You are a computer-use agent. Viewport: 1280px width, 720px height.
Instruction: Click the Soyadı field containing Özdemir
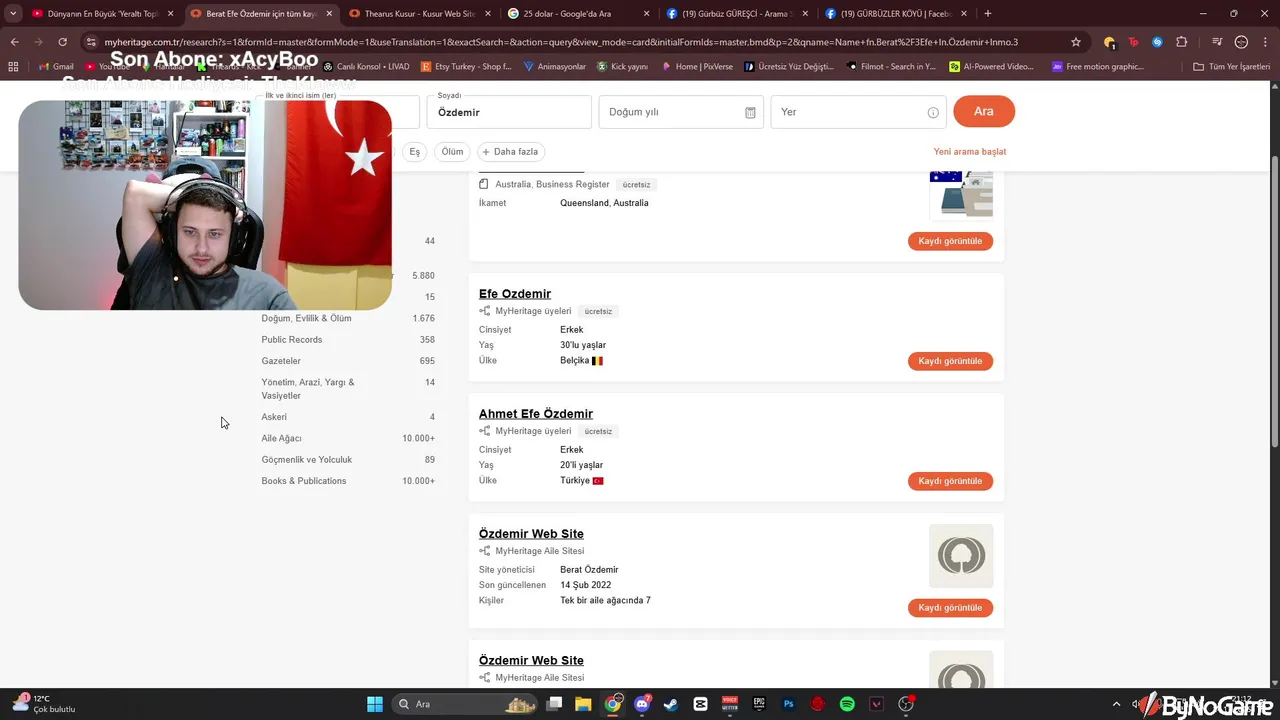(x=509, y=112)
